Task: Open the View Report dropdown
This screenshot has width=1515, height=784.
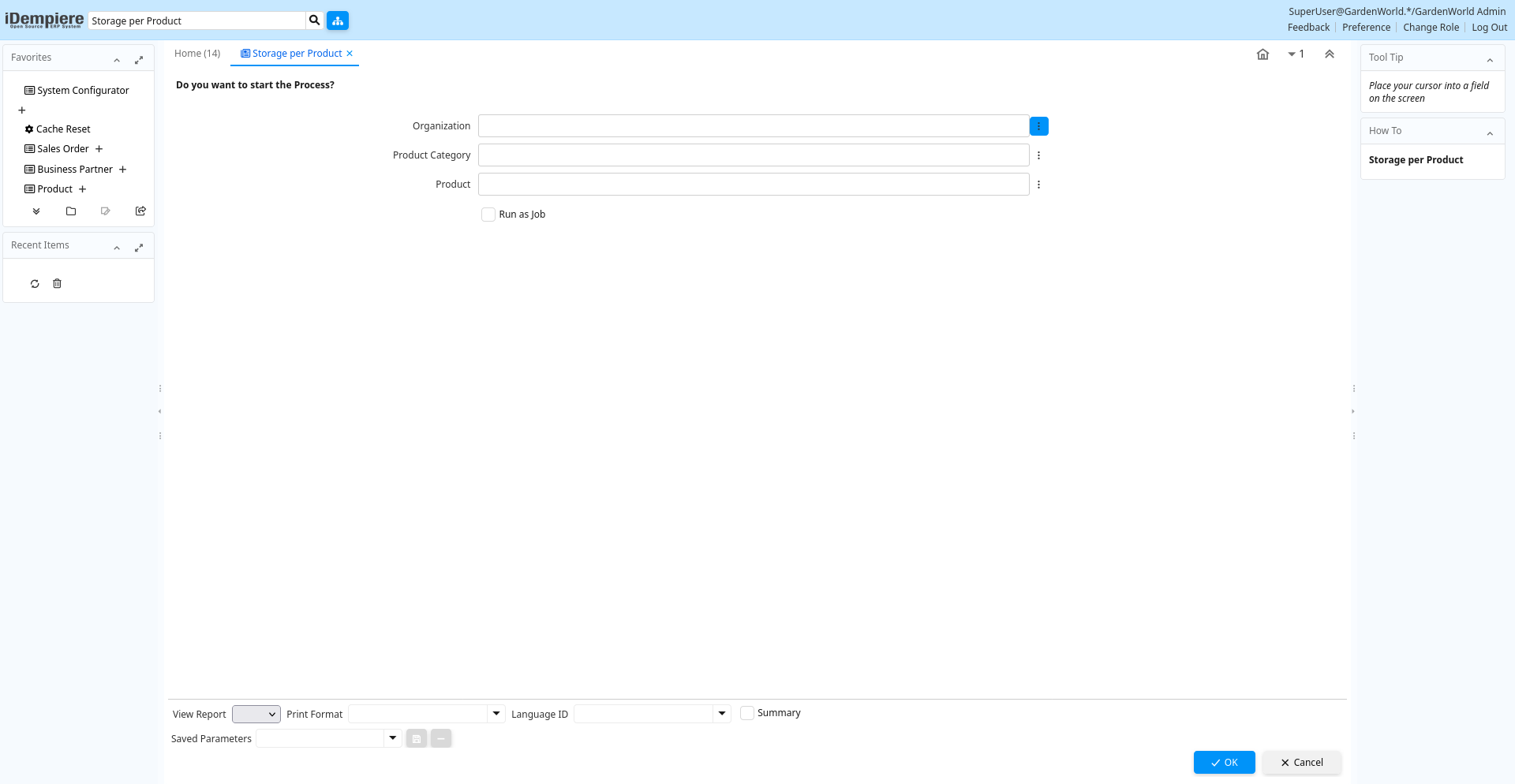Action: pos(256,715)
